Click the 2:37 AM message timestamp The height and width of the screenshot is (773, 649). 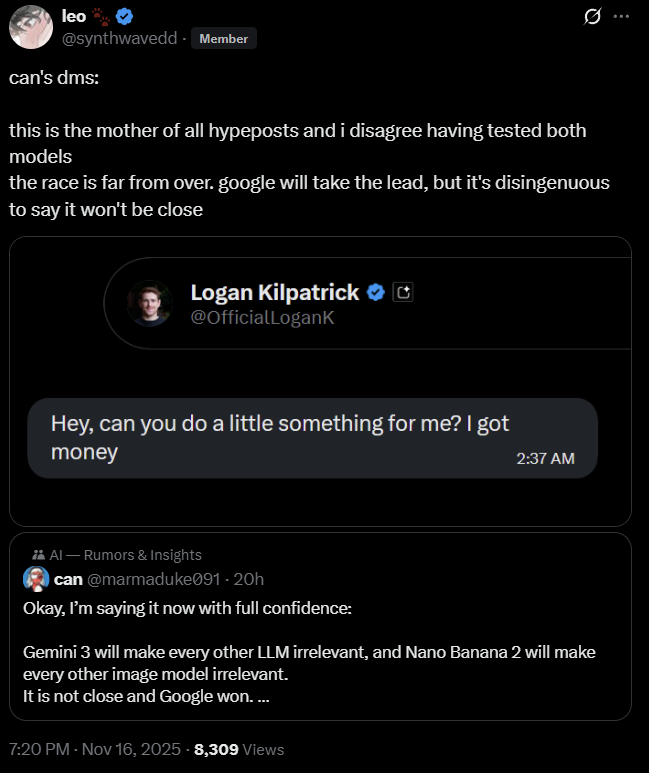545,458
